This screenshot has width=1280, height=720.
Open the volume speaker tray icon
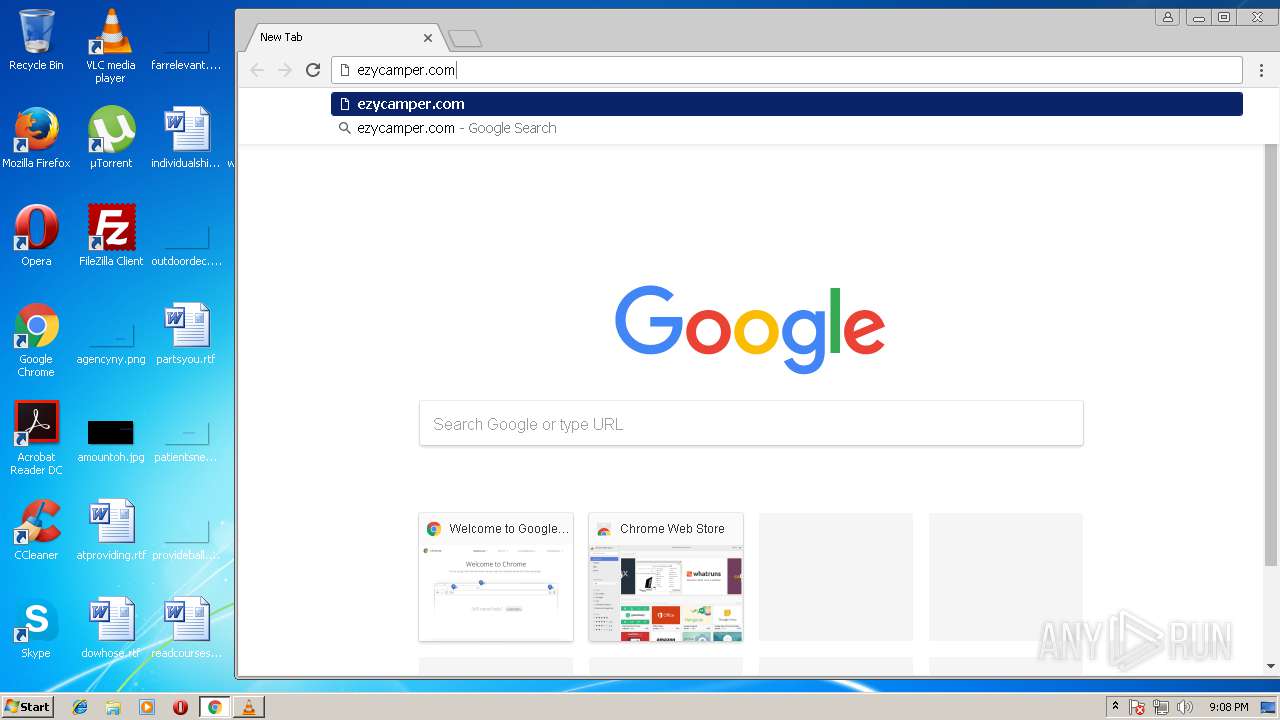point(1185,707)
